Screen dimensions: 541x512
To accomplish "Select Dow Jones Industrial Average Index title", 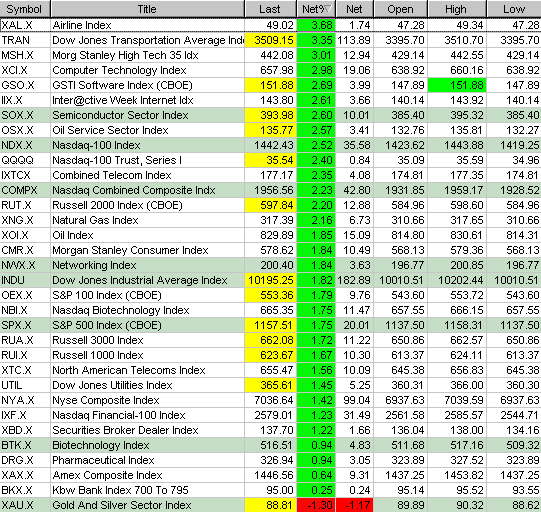I will coord(140,280).
